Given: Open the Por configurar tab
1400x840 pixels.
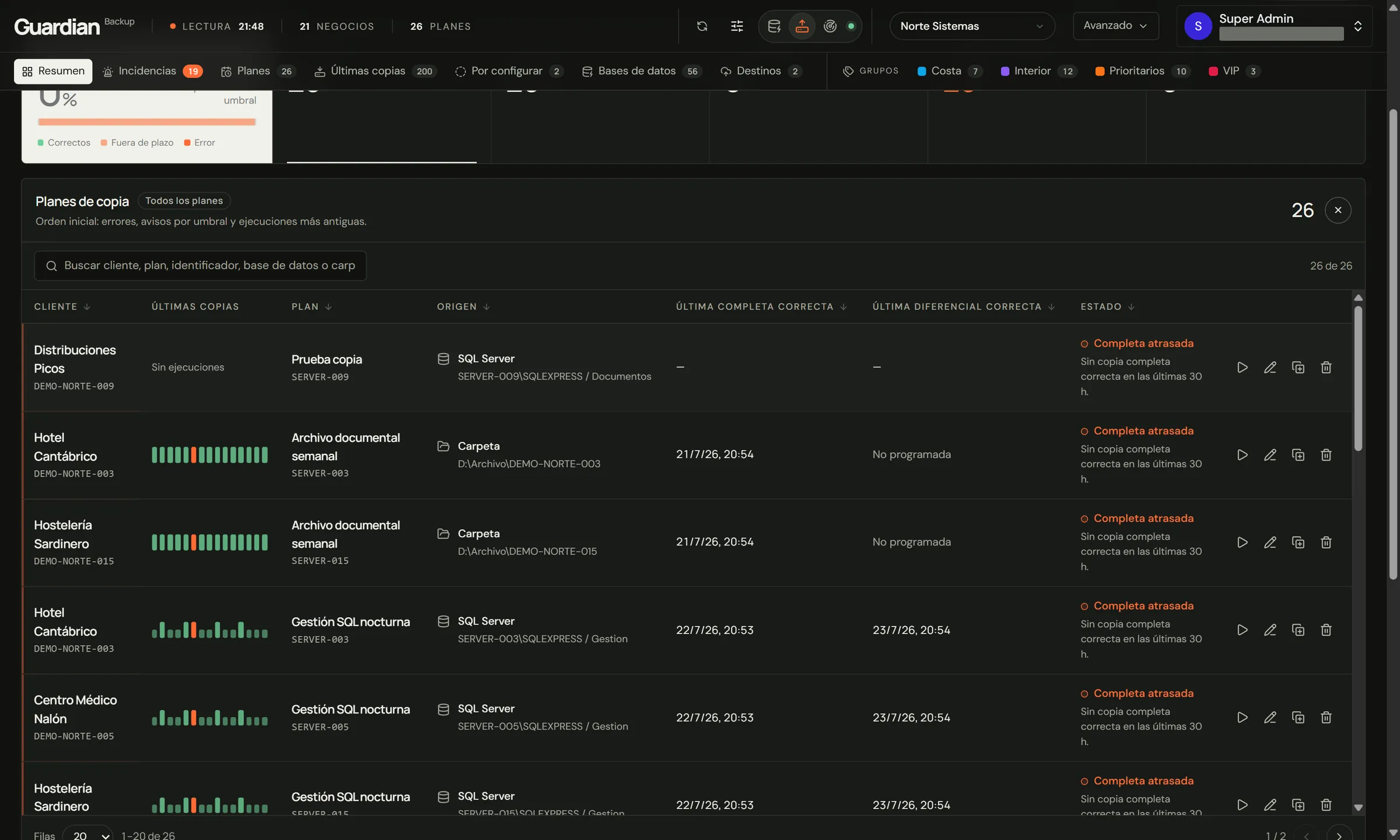Looking at the screenshot, I should tap(509, 71).
